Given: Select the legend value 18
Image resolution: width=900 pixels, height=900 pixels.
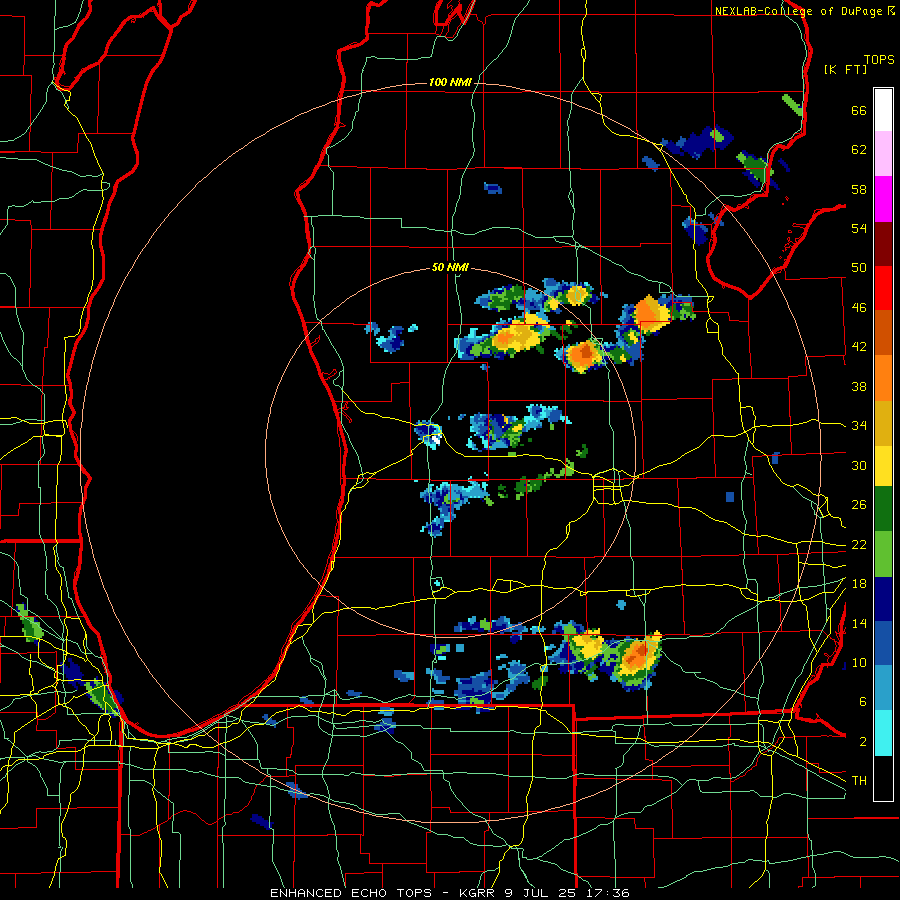Looking at the screenshot, I should pyautogui.click(x=859, y=584).
